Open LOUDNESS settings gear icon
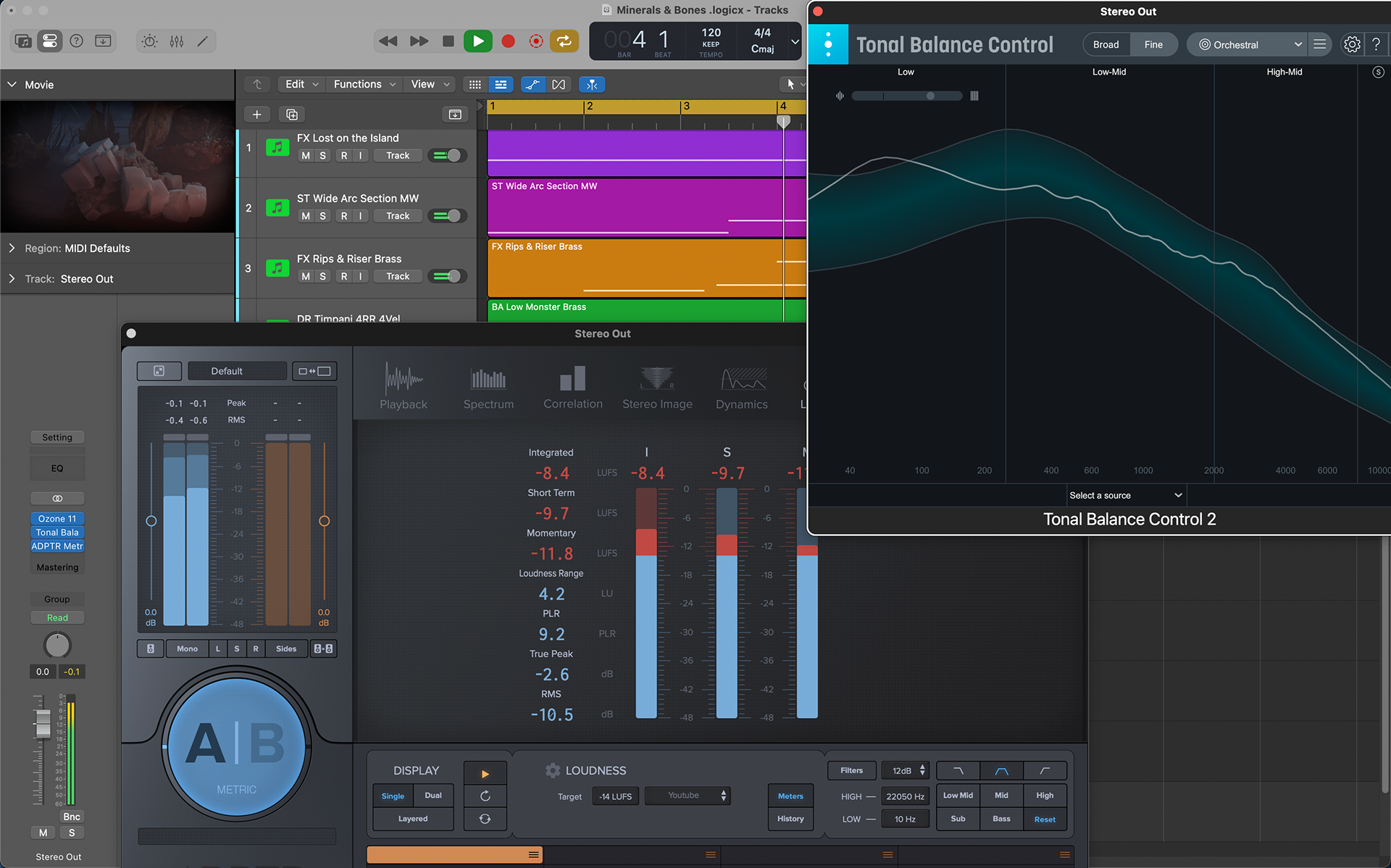Screen dimensions: 1391x868 (553, 770)
